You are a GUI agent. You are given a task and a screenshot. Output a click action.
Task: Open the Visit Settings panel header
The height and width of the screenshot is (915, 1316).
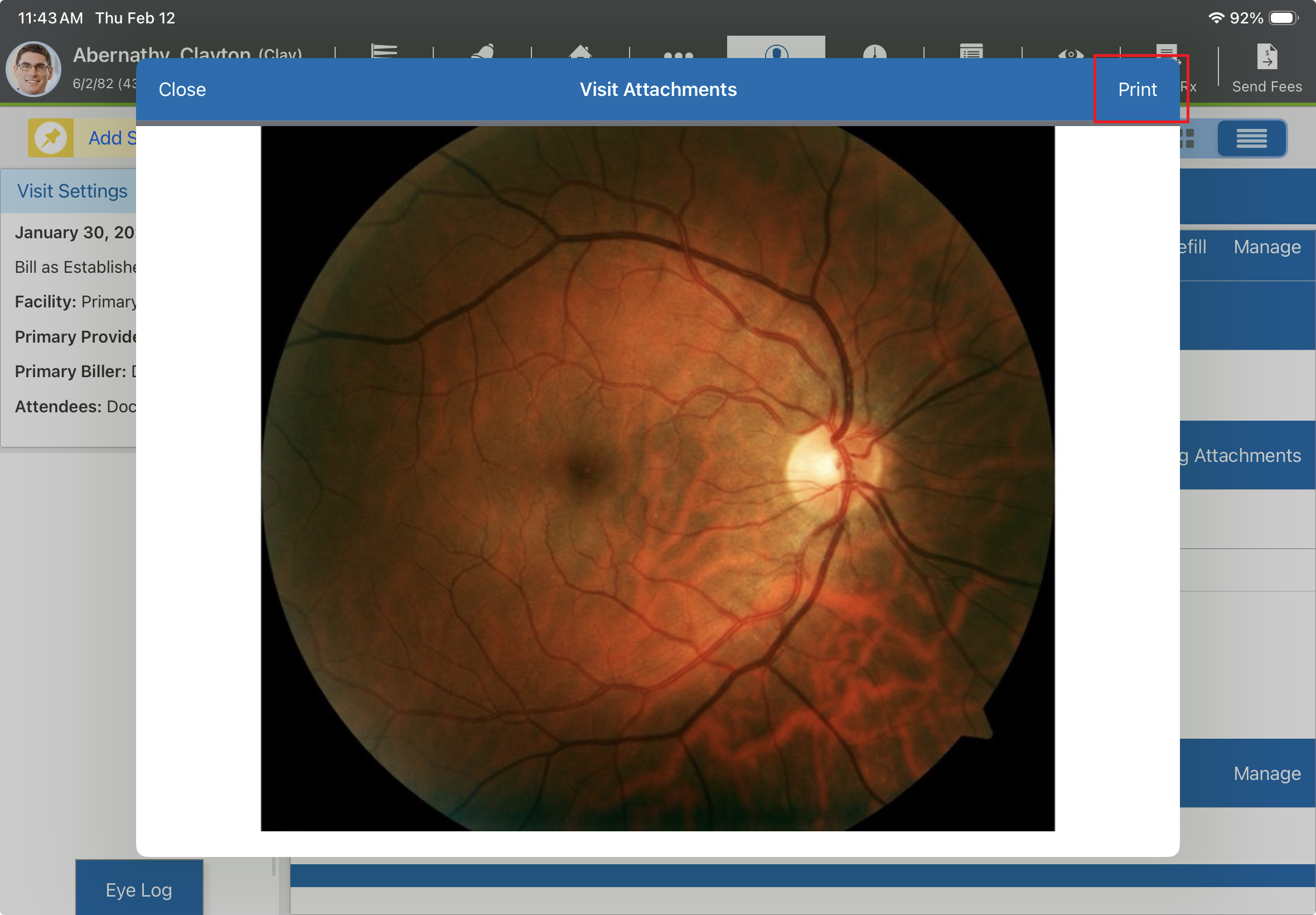pyautogui.click(x=72, y=191)
